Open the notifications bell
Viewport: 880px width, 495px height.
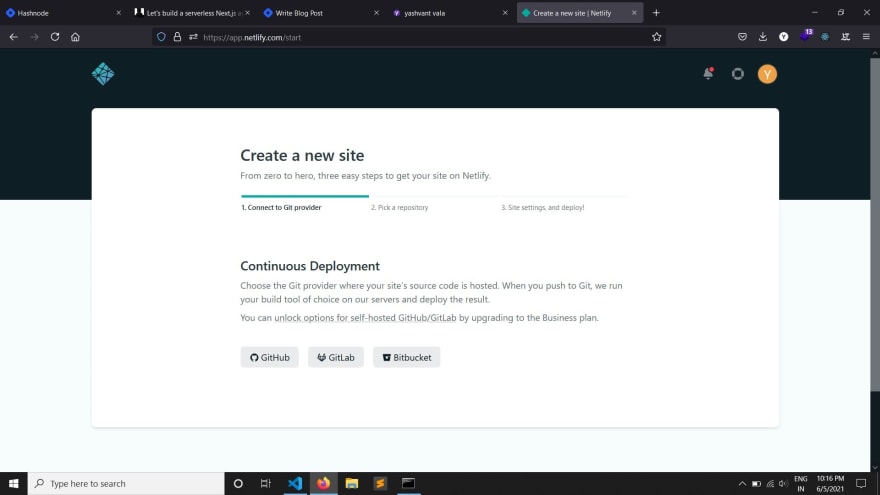coord(708,74)
